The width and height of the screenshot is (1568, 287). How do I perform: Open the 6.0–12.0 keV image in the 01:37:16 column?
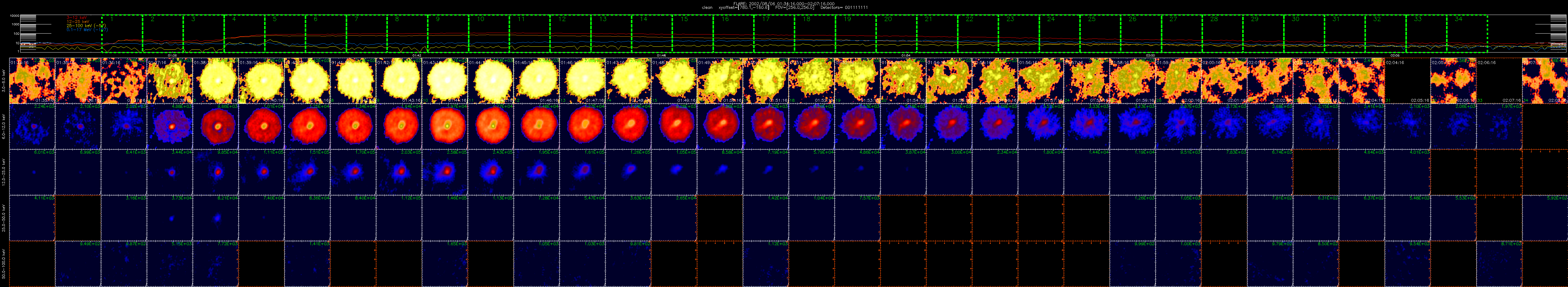point(170,126)
